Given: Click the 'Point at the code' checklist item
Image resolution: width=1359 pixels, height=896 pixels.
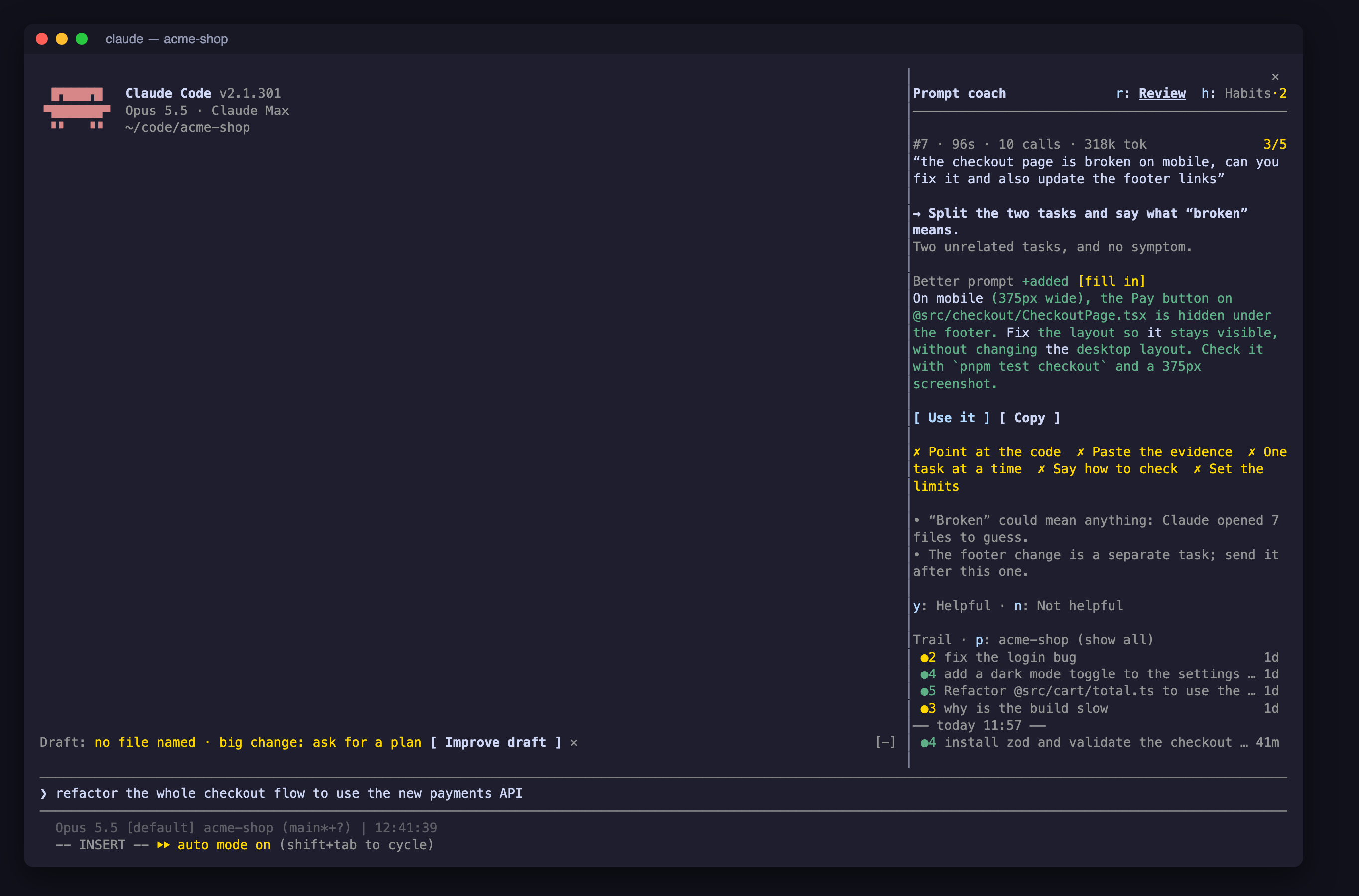Looking at the screenshot, I should pyautogui.click(x=987, y=452).
